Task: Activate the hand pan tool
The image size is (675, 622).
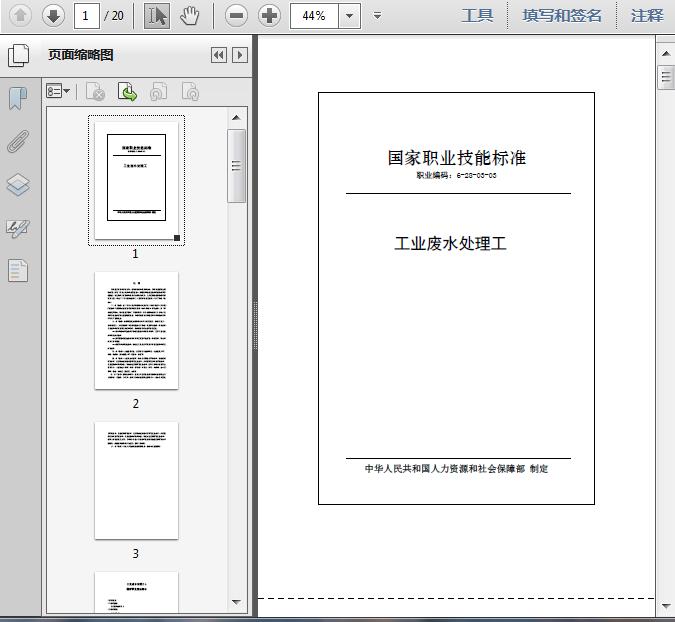Action: [190, 16]
